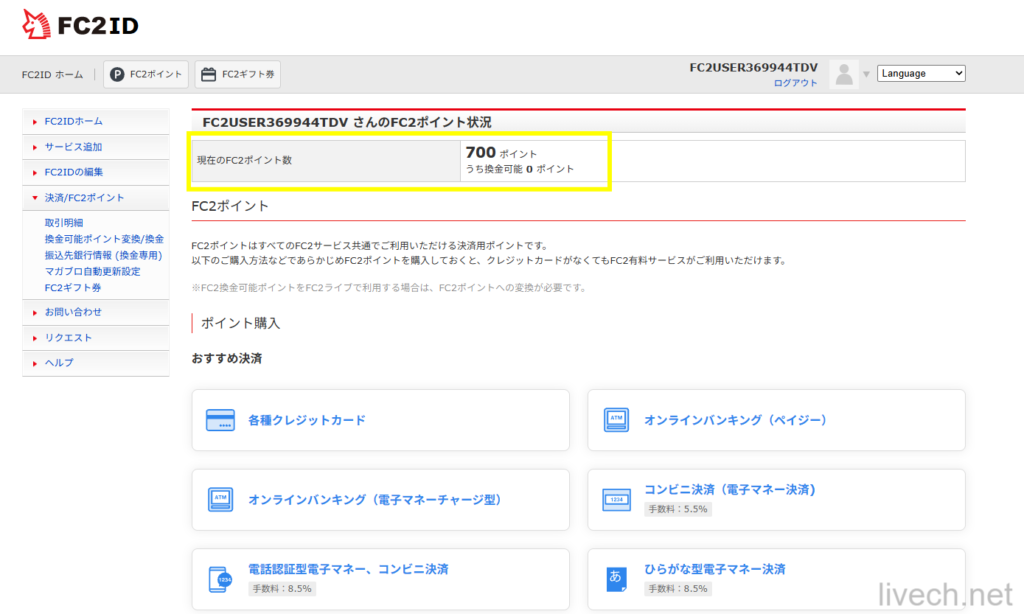1024x614 pixels.
Task: Click ATM icon beside オンラインバンキング（ペイジー）
Action: pos(616,420)
